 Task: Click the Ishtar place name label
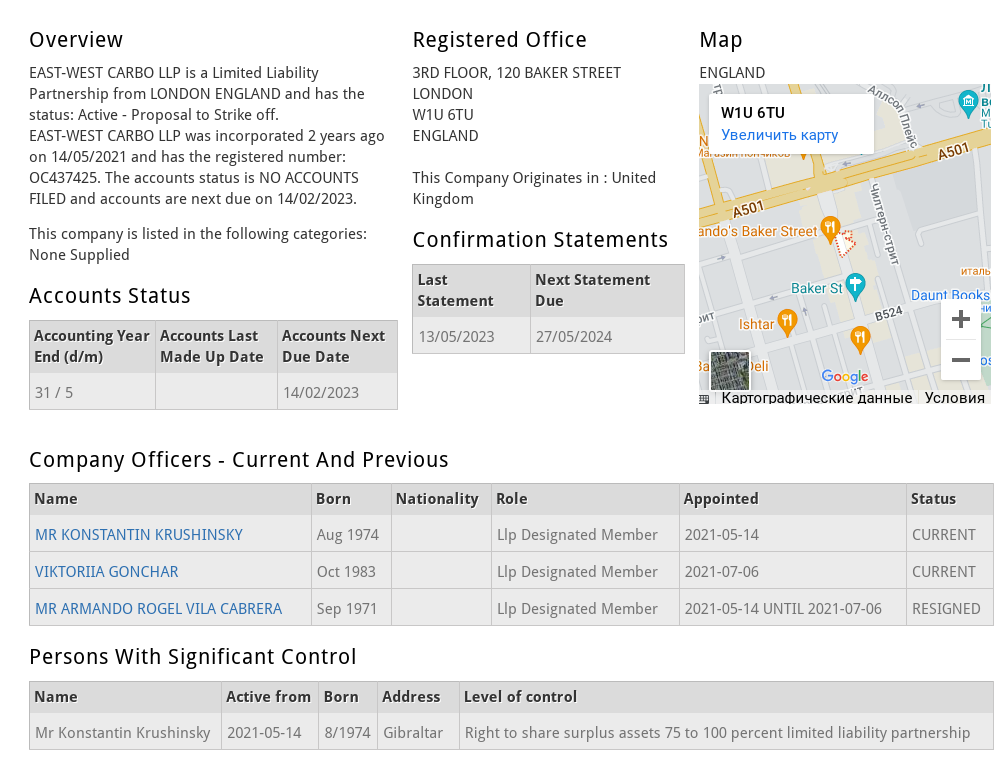(756, 324)
